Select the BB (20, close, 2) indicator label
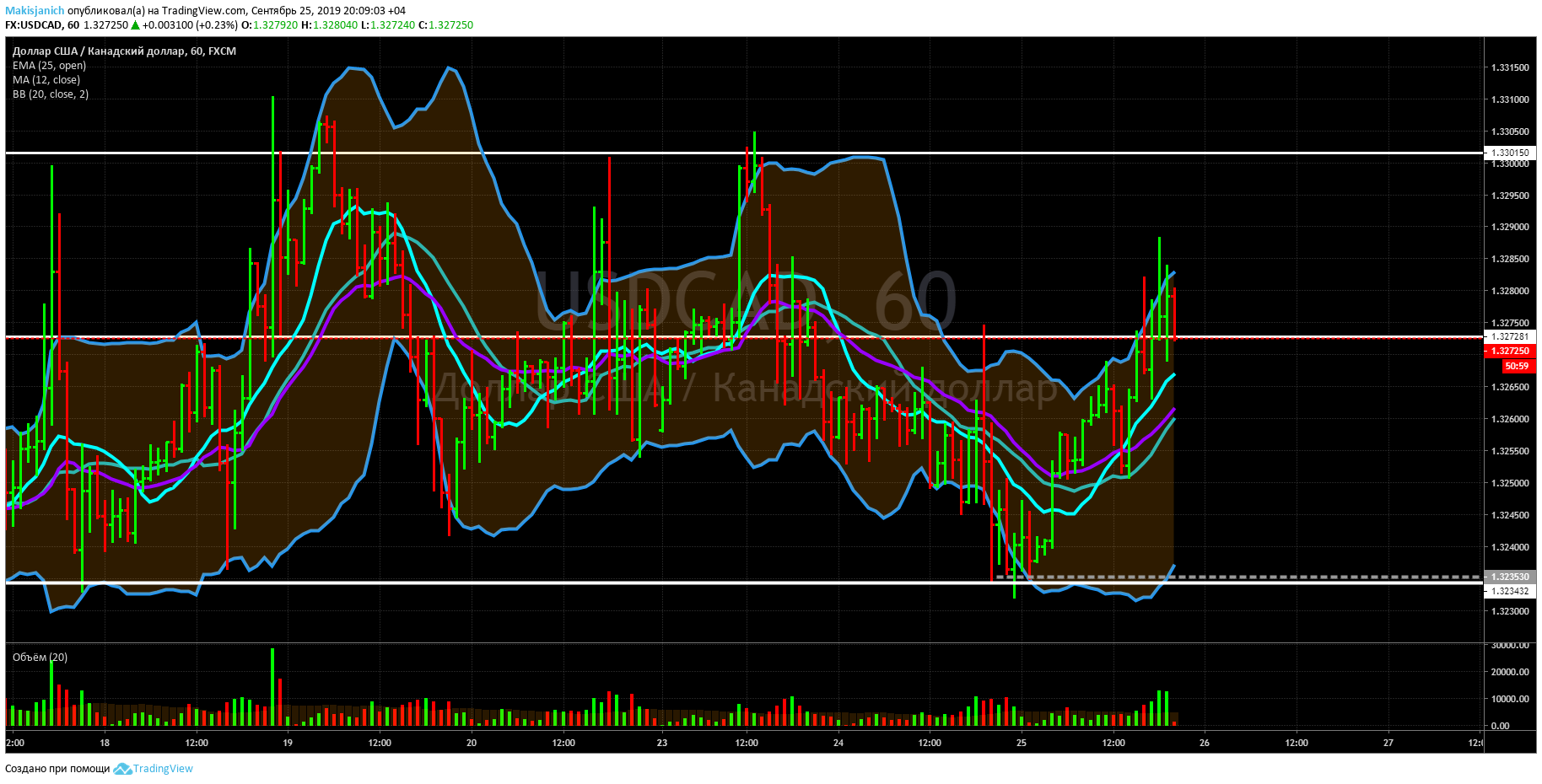This screenshot has width=1542, height=784. pyautogui.click(x=51, y=94)
